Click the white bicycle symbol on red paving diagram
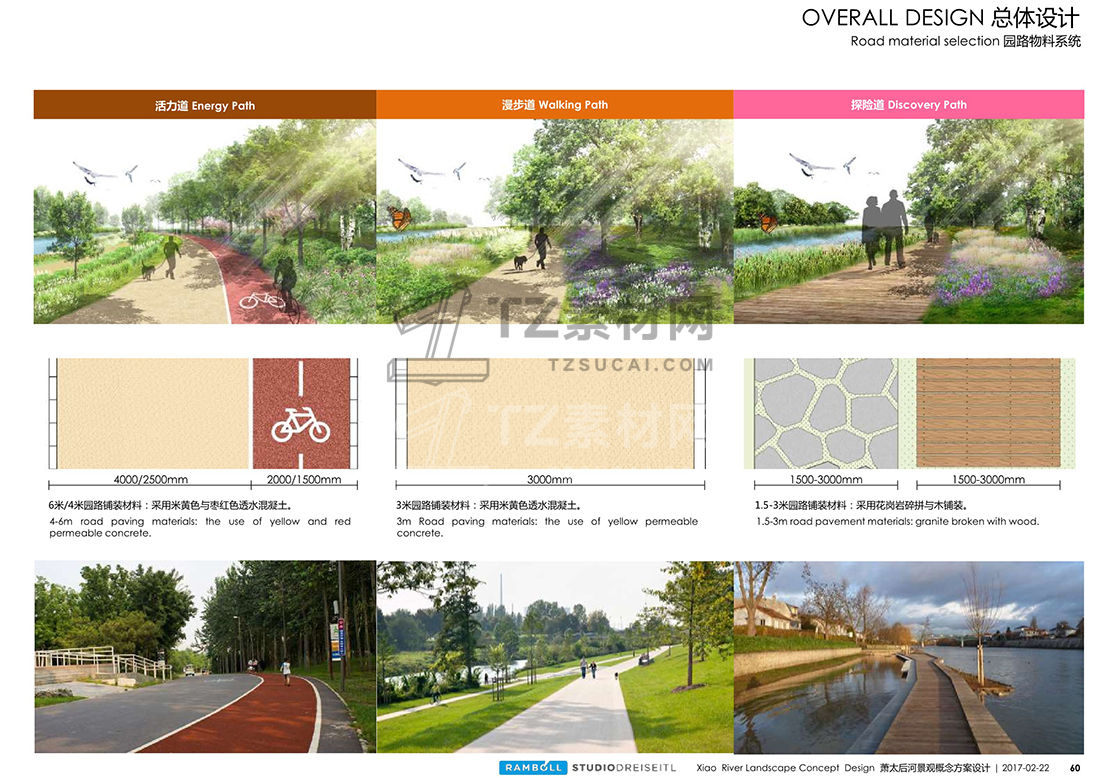1100x778 pixels. [x=301, y=424]
